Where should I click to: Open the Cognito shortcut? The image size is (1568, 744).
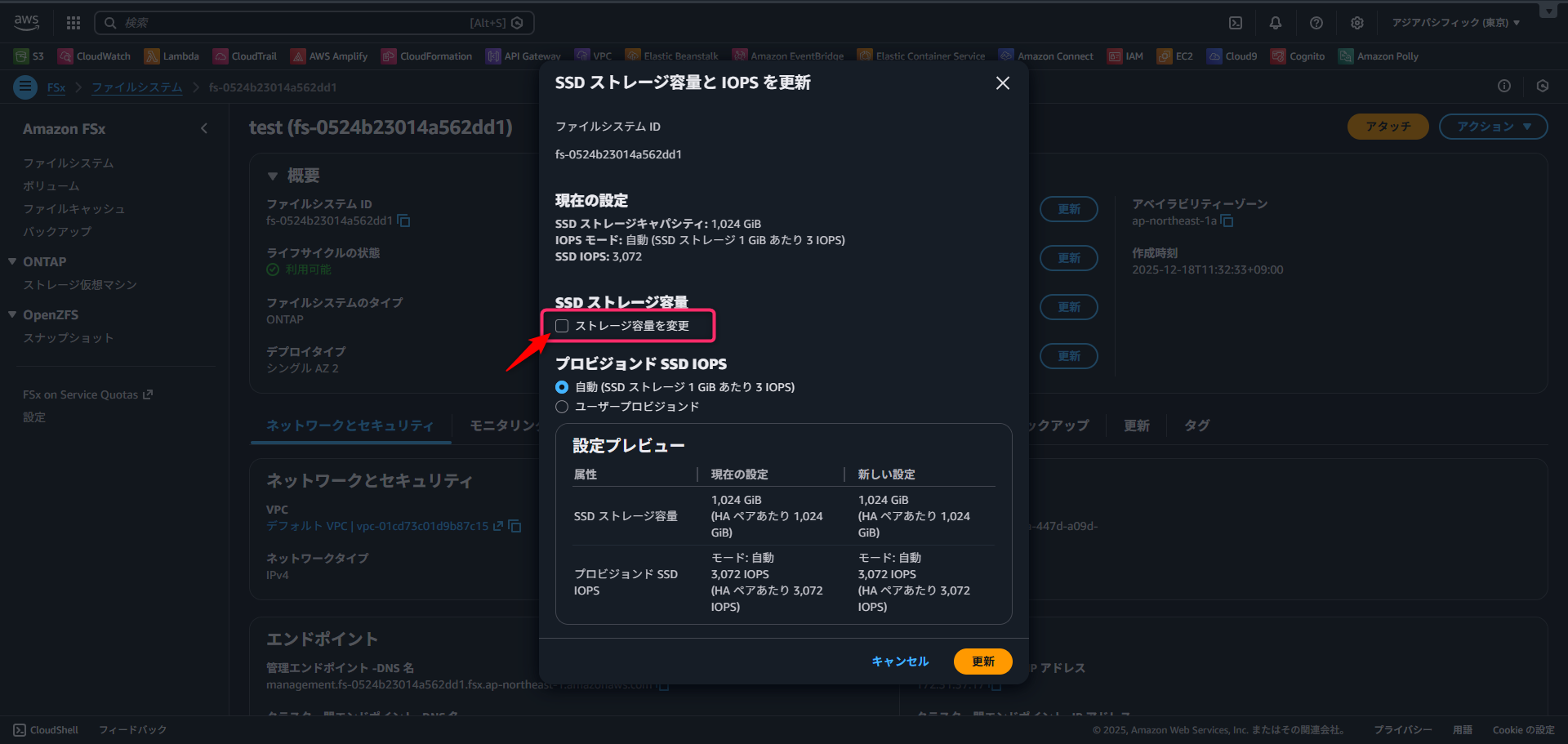pyautogui.click(x=1298, y=56)
